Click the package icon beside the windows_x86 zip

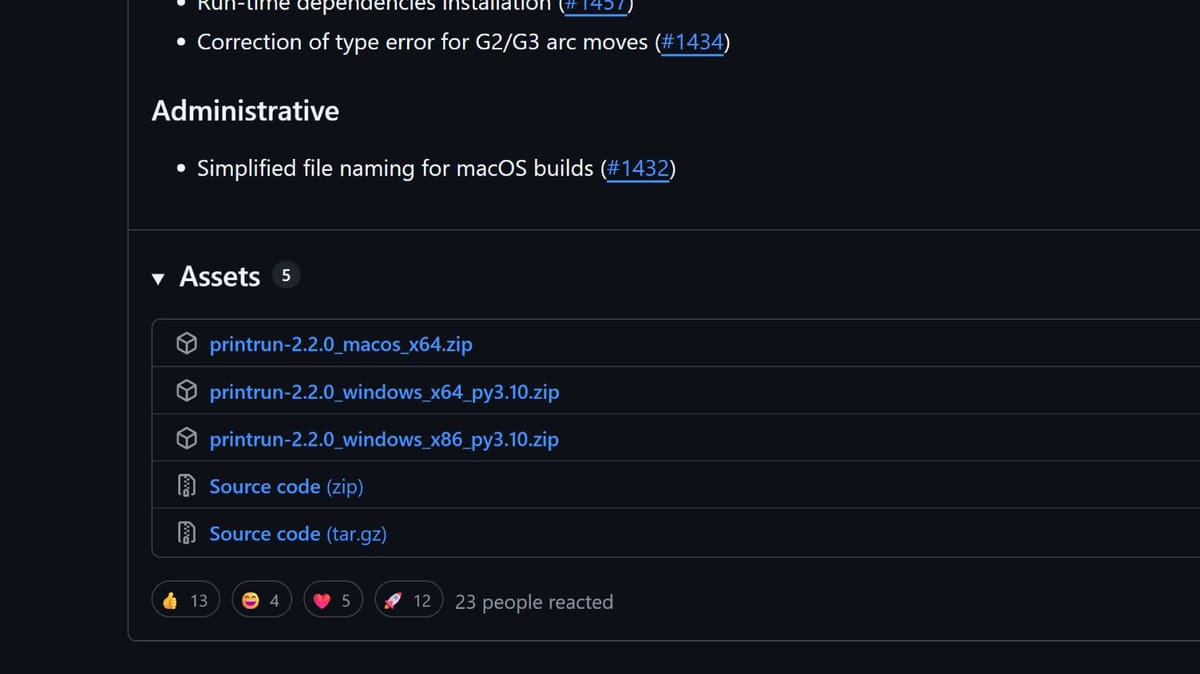(x=186, y=438)
